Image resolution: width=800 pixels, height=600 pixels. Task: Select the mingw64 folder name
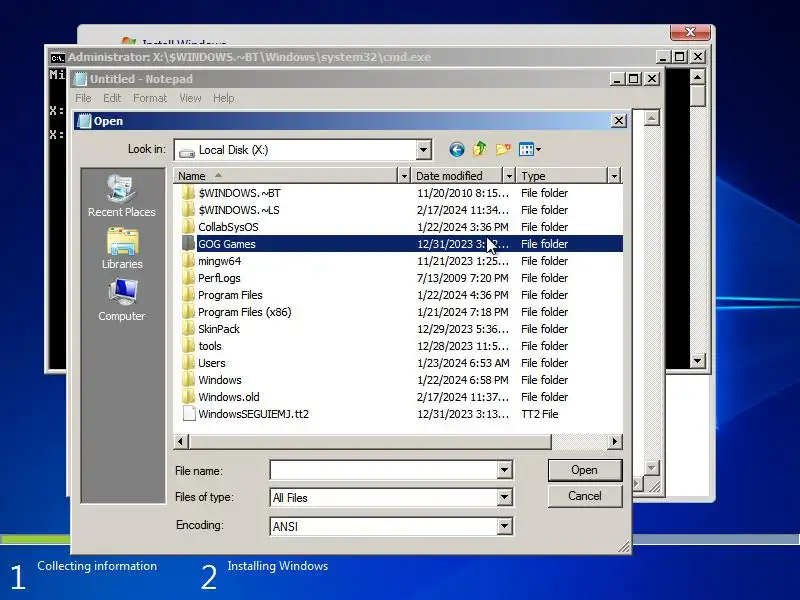(219, 261)
